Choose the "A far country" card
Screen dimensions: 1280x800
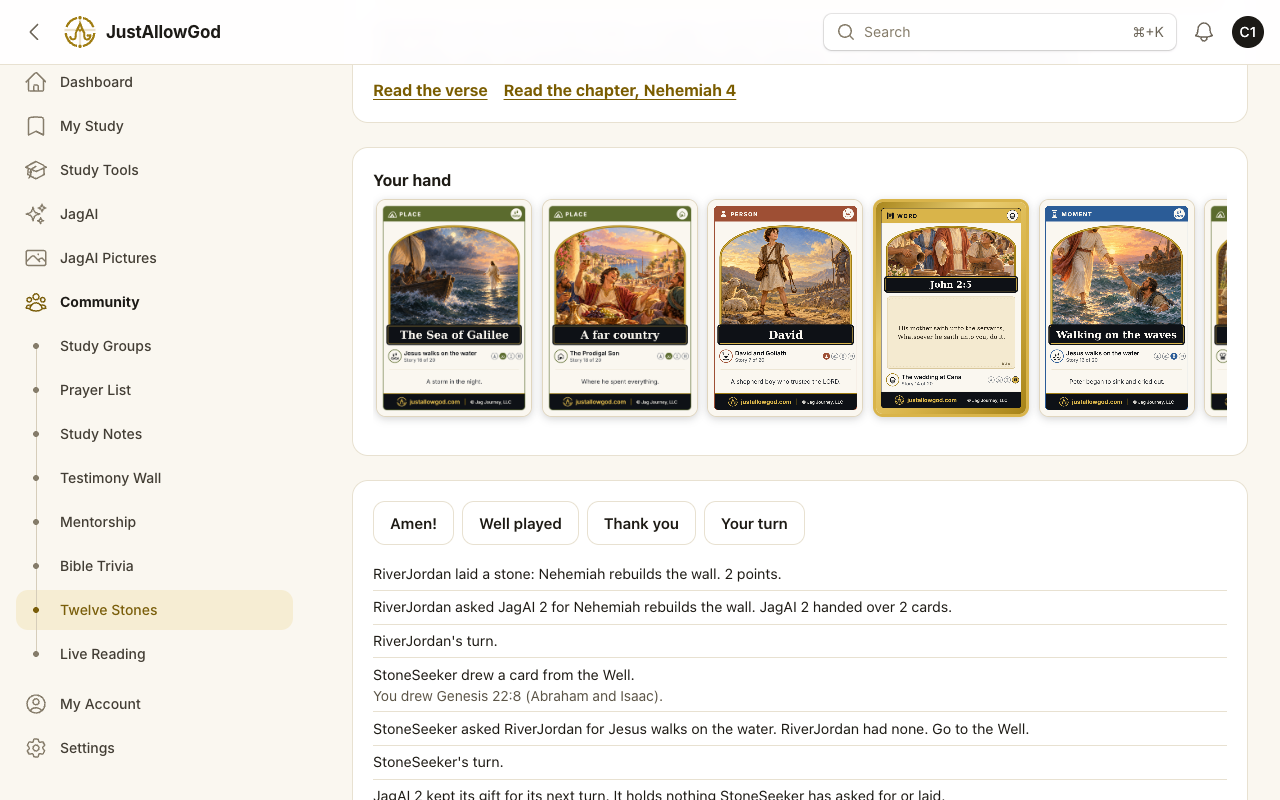[620, 308]
